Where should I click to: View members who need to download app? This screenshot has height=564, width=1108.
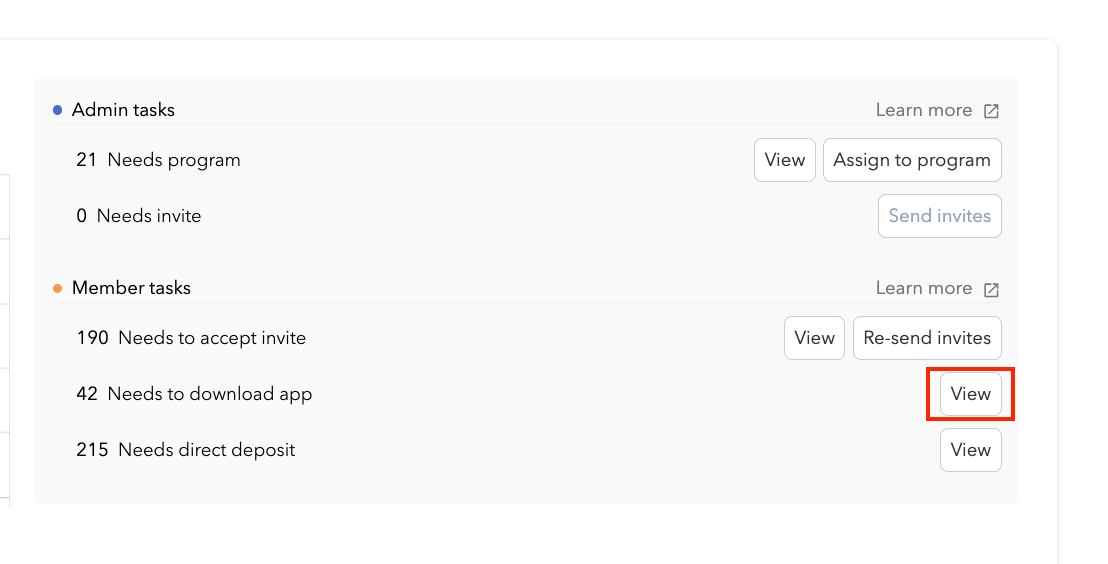tap(970, 394)
